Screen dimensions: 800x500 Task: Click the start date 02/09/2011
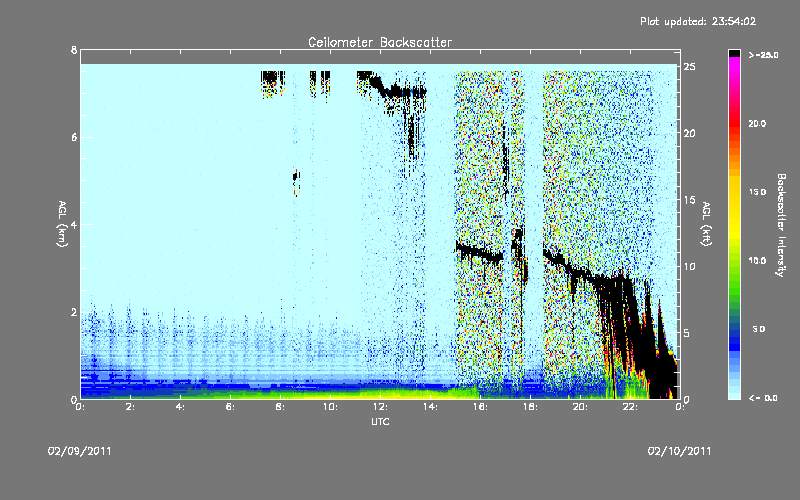point(80,451)
